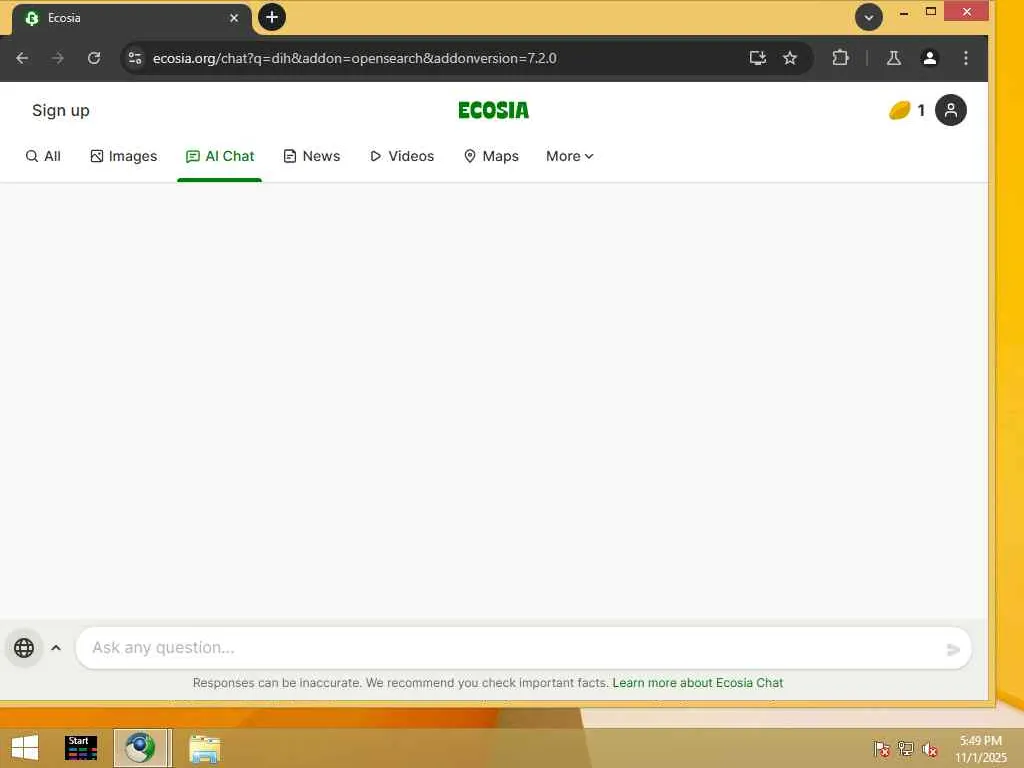Click the globe icon beside chat input
Image resolution: width=1024 pixels, height=768 pixels.
coord(24,648)
